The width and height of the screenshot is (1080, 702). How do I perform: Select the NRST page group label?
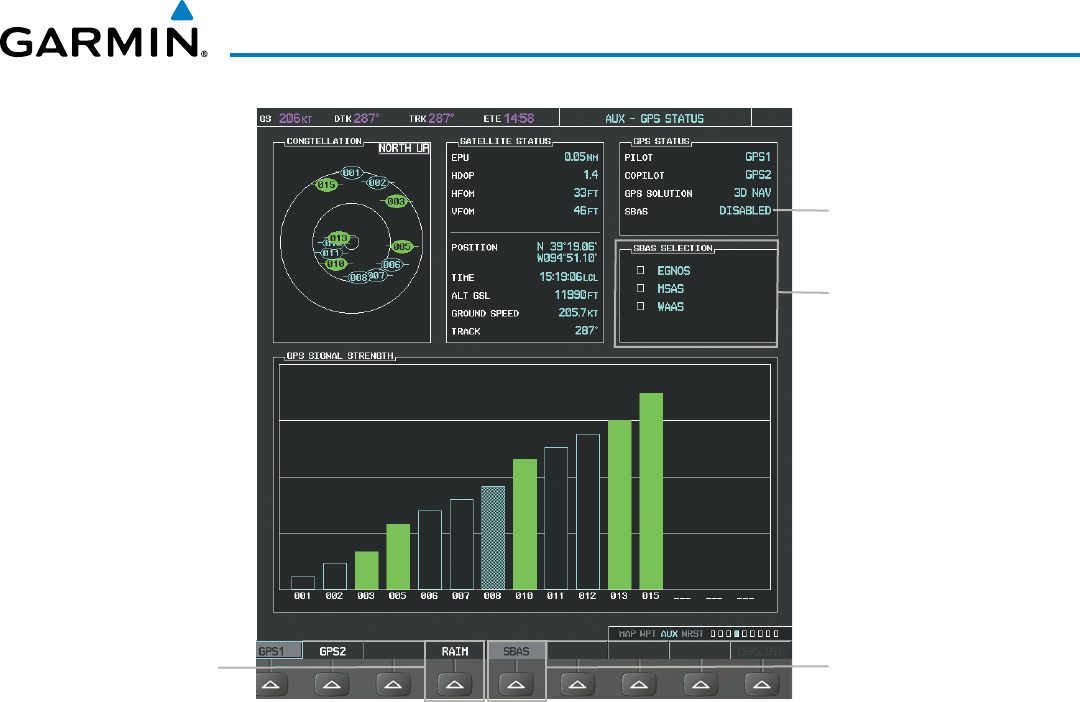(x=692, y=634)
